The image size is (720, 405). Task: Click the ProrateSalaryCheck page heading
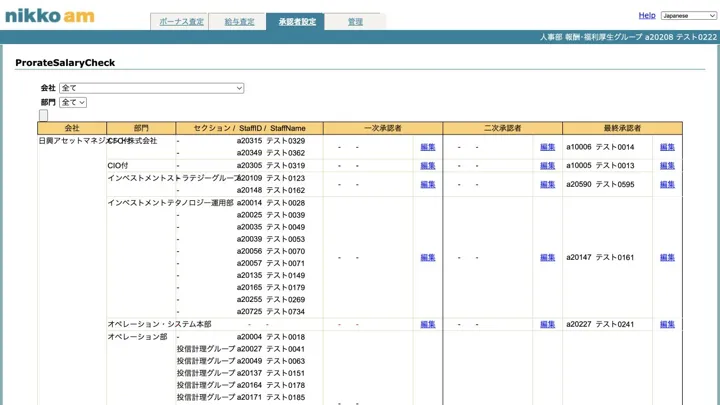[x=65, y=63]
